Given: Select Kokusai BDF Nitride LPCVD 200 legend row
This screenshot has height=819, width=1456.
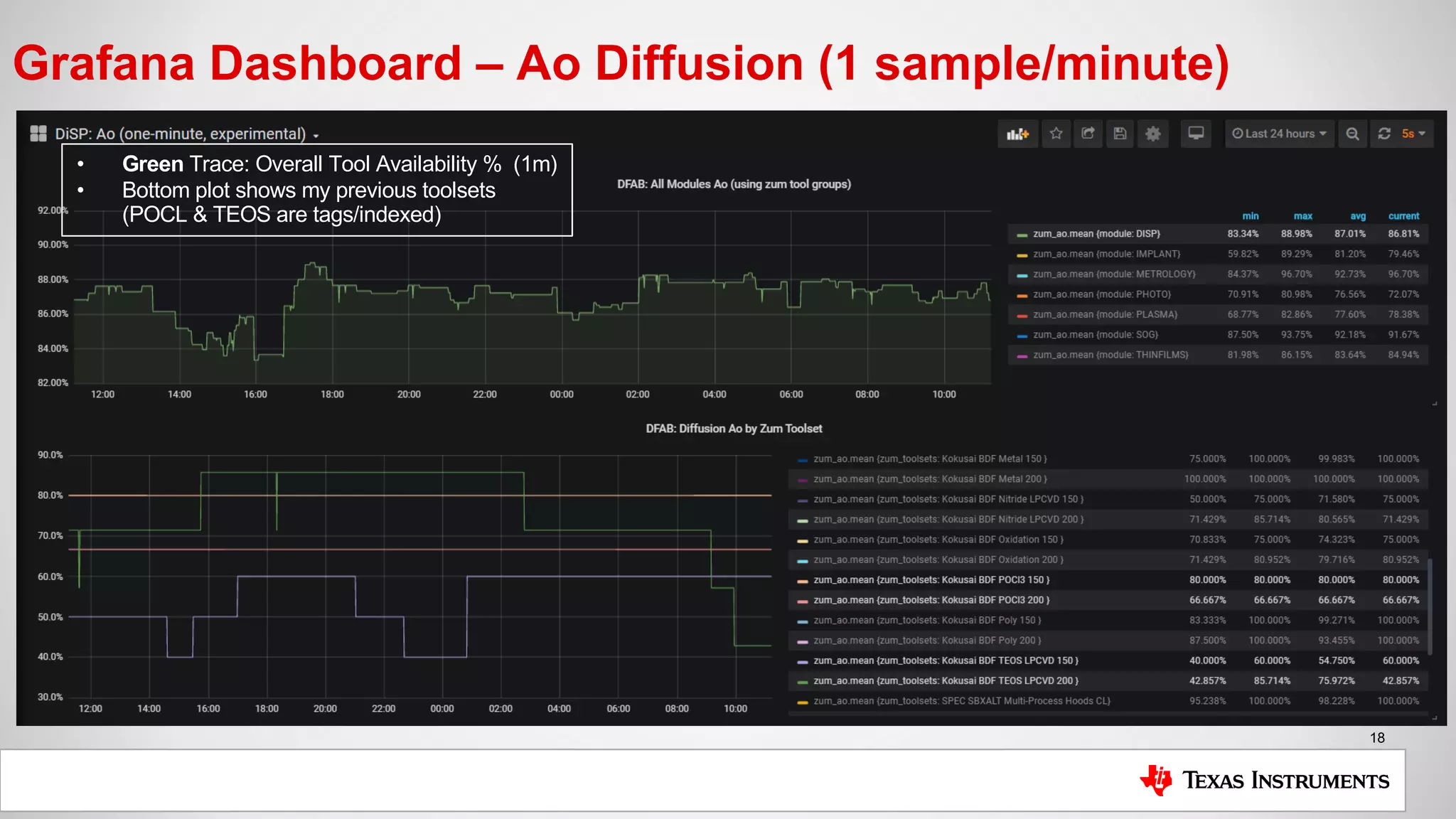Looking at the screenshot, I should pos(1108,520).
